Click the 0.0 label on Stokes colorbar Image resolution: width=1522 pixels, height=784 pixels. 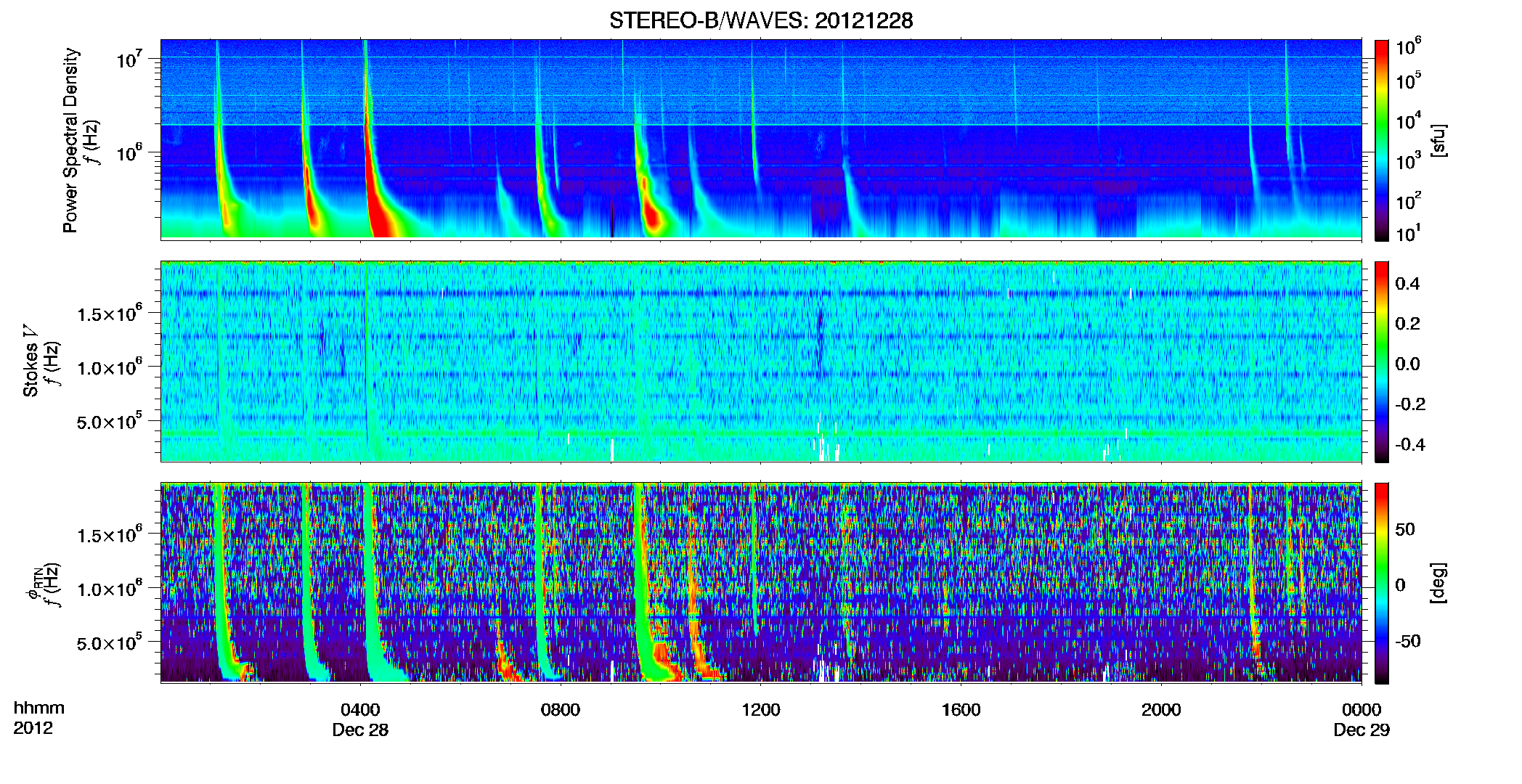pyautogui.click(x=1407, y=364)
